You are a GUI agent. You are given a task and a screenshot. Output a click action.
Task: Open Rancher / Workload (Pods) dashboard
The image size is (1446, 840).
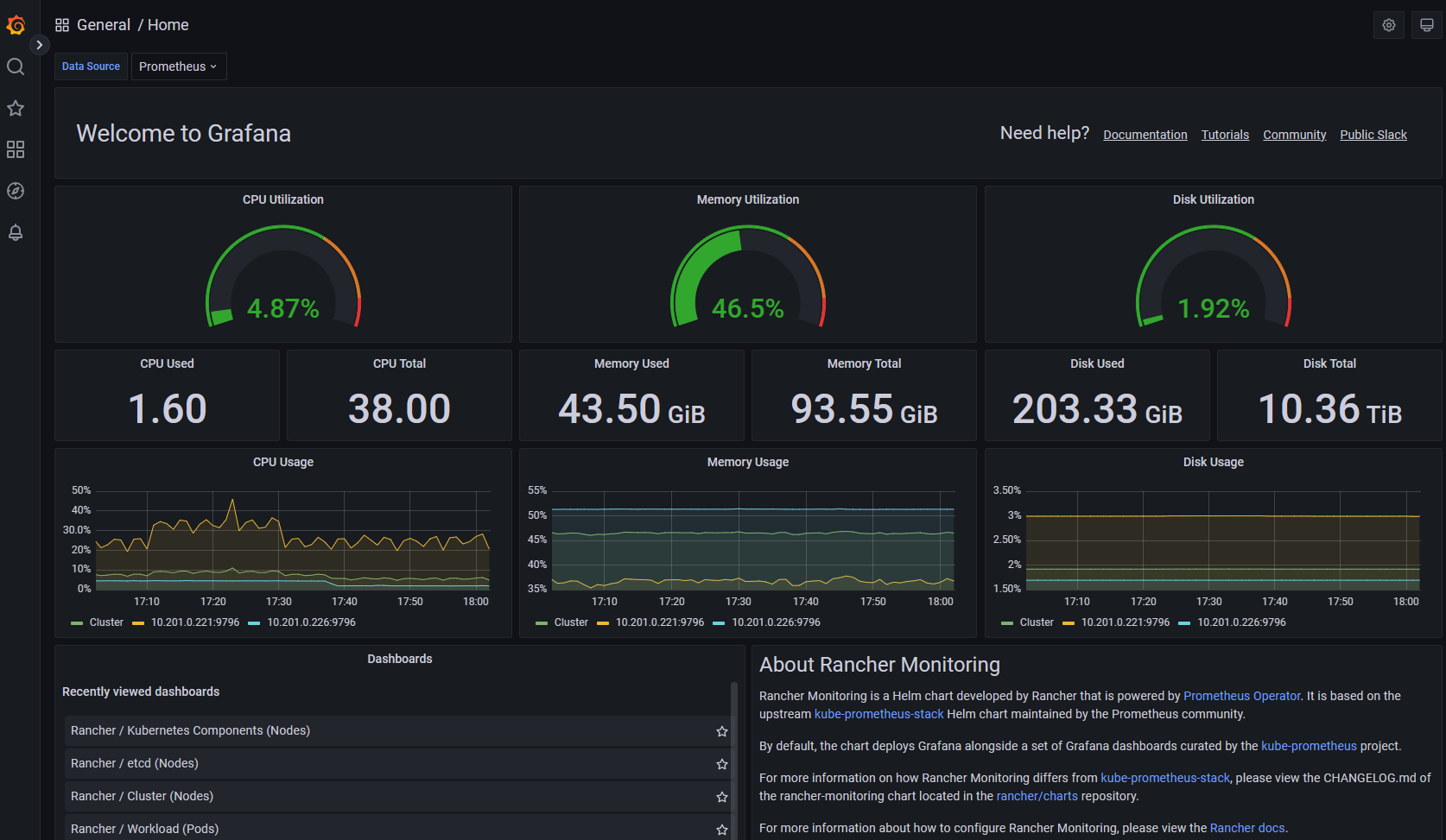click(144, 829)
